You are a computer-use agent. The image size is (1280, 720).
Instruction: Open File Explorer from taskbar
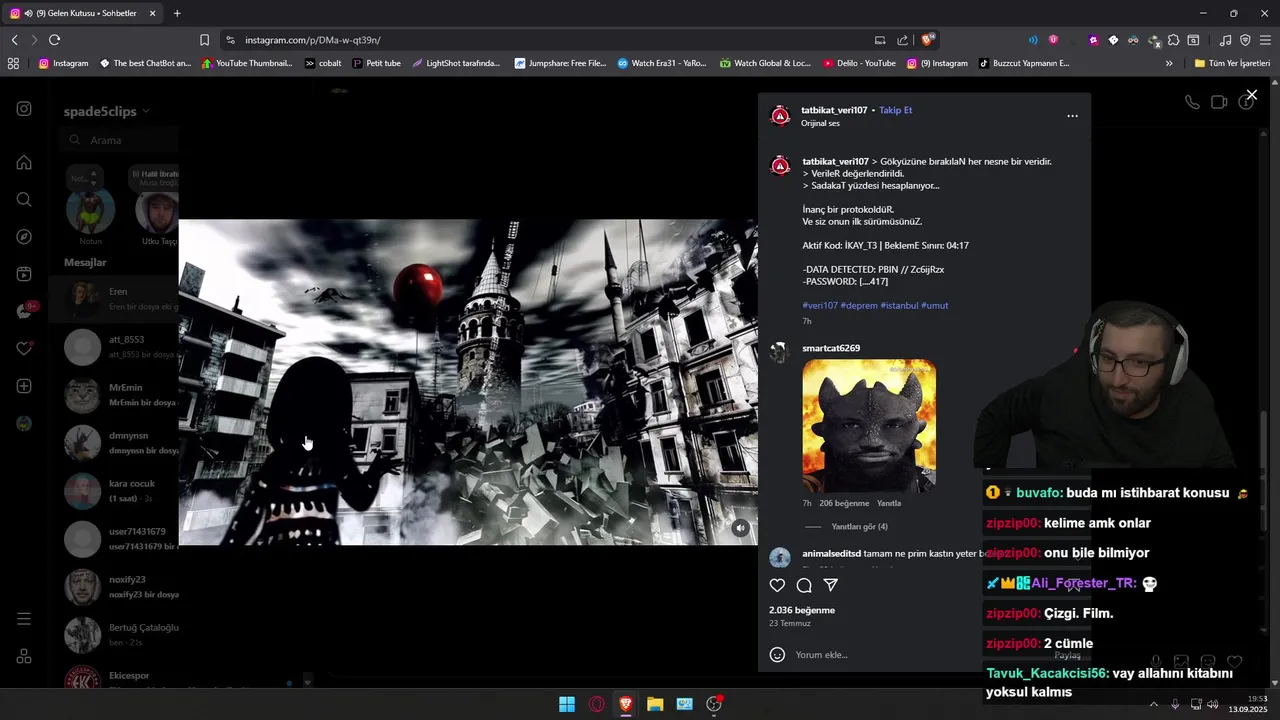[655, 704]
